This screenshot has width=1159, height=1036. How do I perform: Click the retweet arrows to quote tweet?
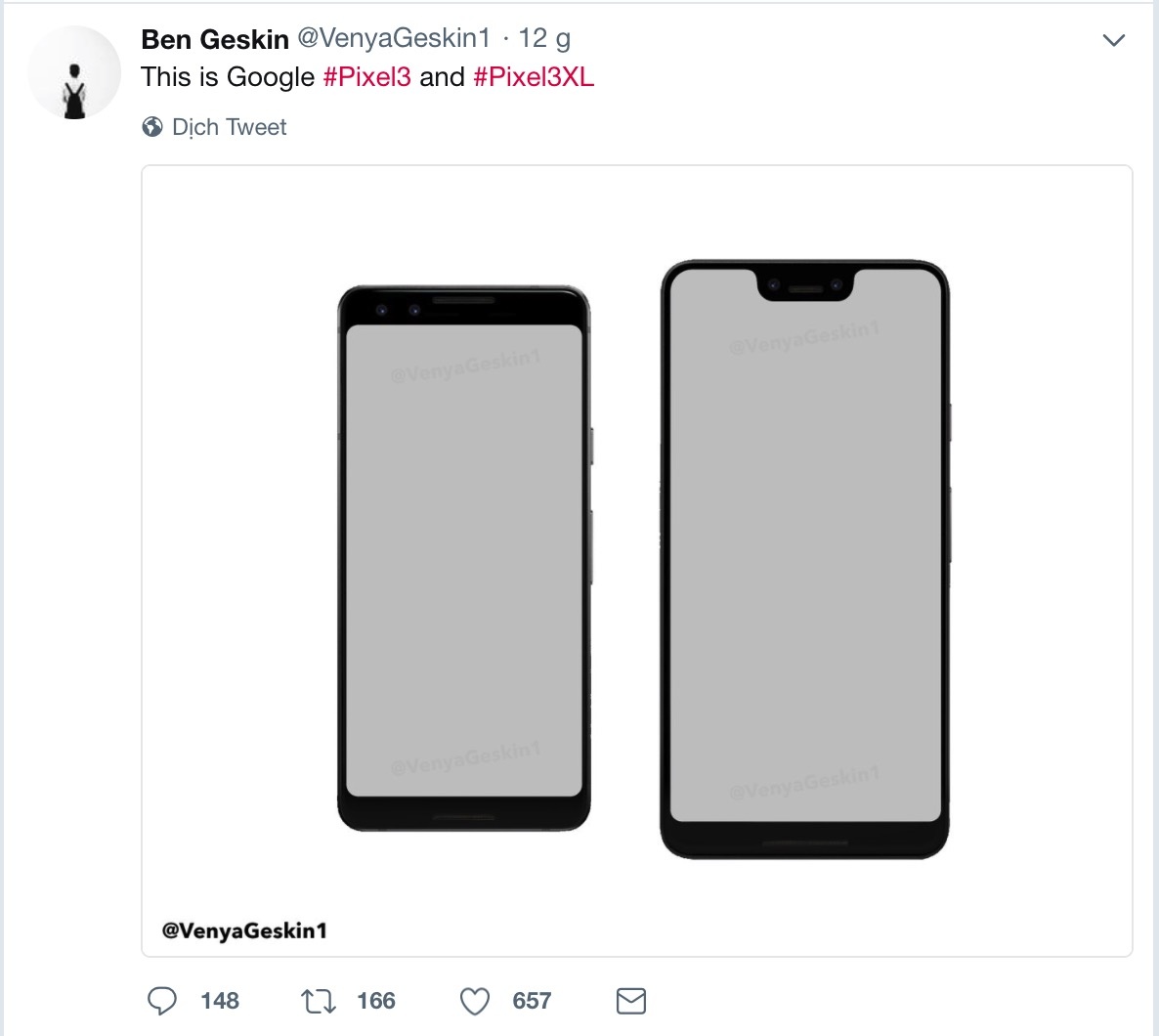coord(318,1001)
